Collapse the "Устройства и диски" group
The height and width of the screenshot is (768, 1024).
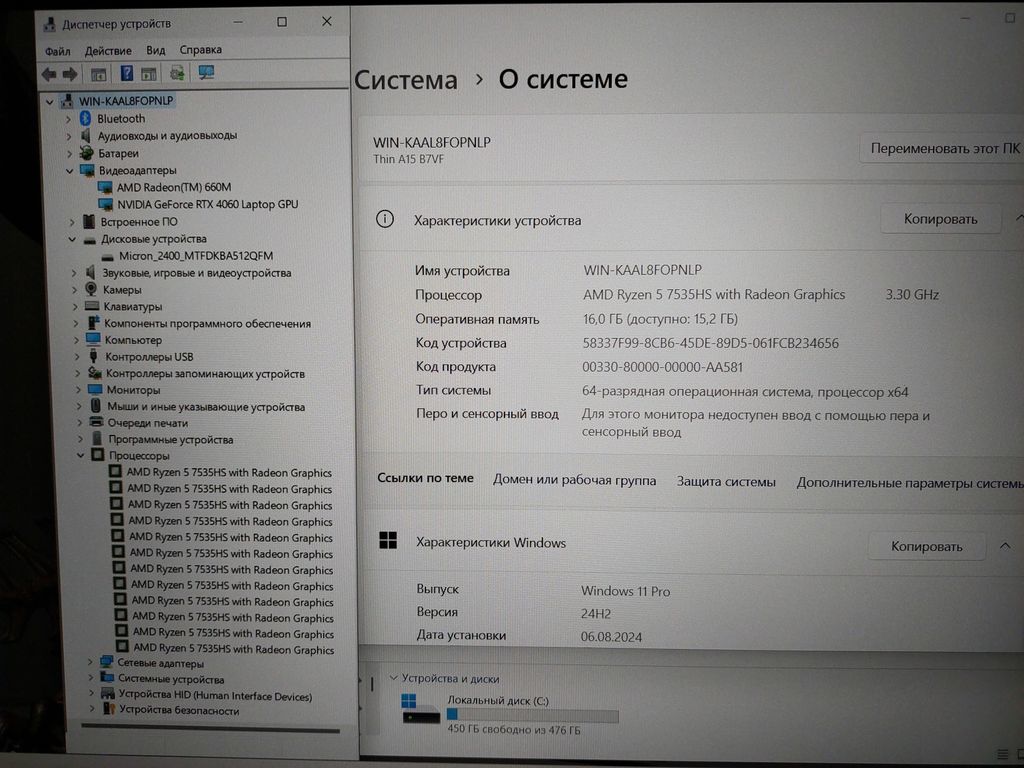(394, 678)
